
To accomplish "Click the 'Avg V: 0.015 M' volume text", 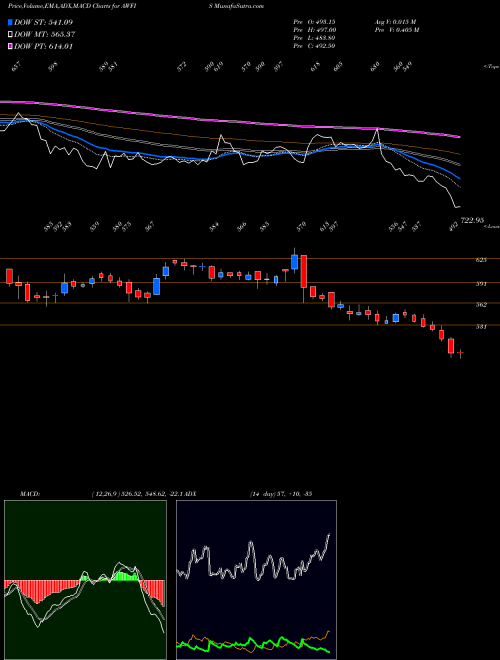I will [395, 22].
